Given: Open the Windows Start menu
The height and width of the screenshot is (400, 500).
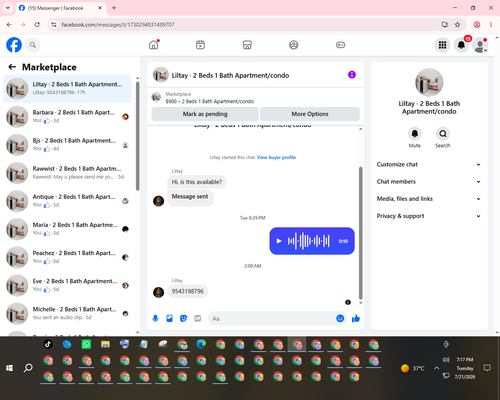Looking at the screenshot, I should point(9,368).
